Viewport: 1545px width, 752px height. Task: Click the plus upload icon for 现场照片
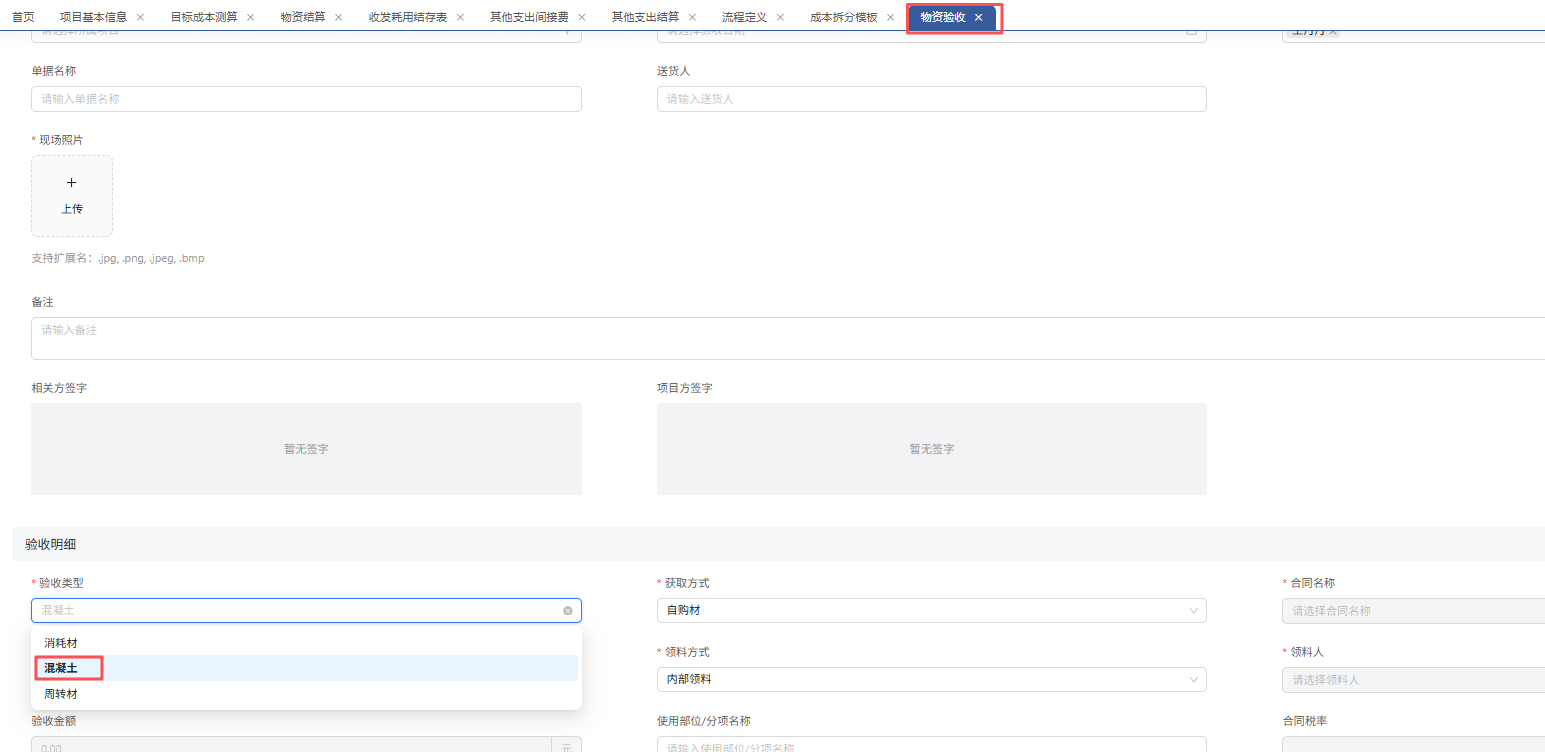click(x=72, y=184)
